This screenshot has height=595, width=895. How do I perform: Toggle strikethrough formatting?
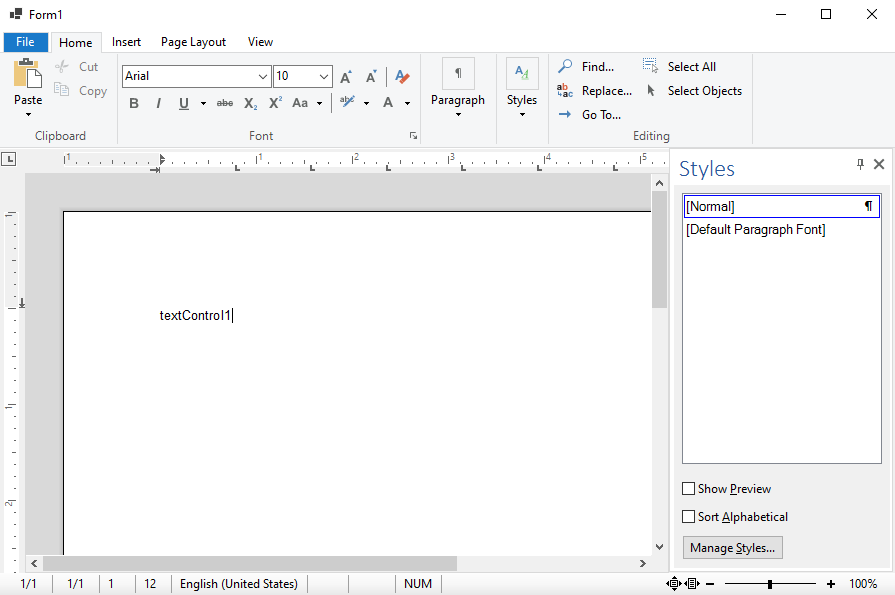(x=225, y=103)
